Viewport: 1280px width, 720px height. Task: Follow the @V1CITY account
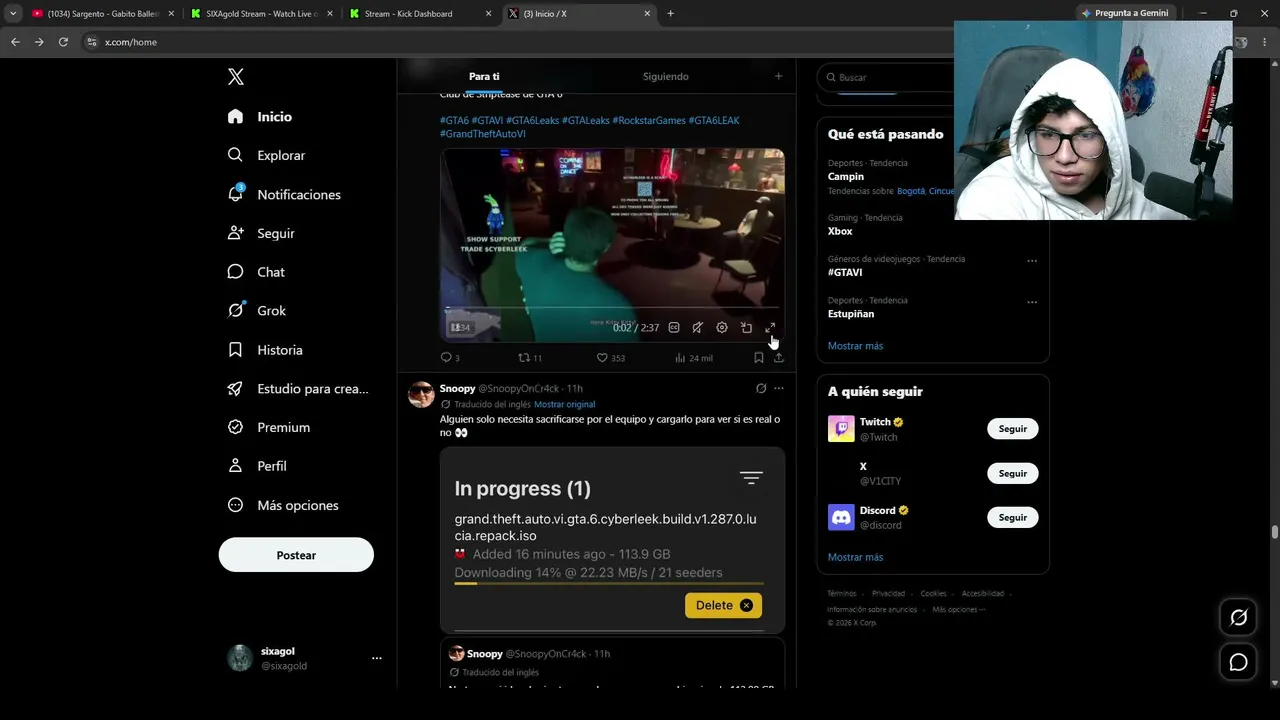pos(1013,473)
